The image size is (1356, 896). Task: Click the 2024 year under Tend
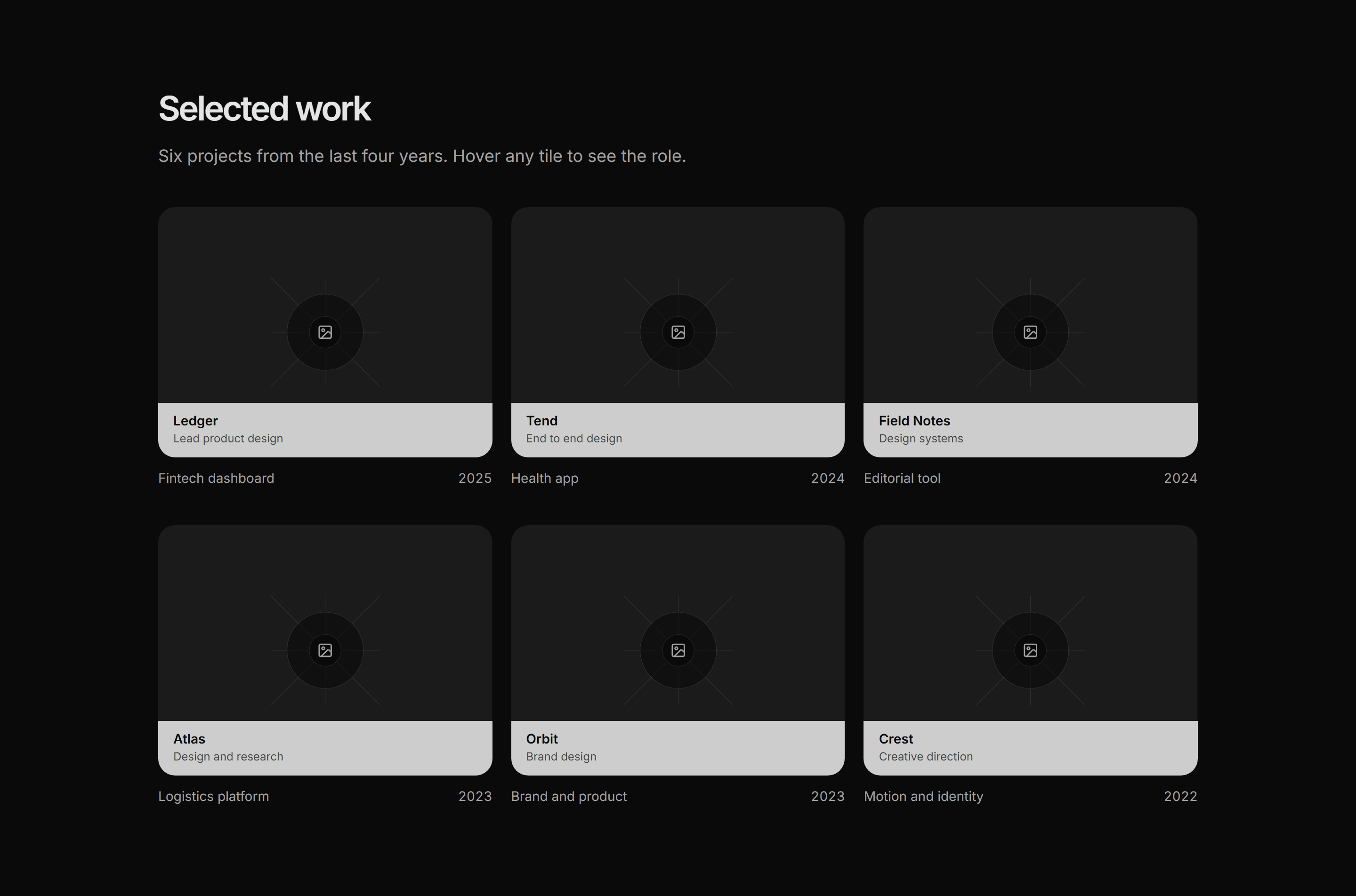827,478
